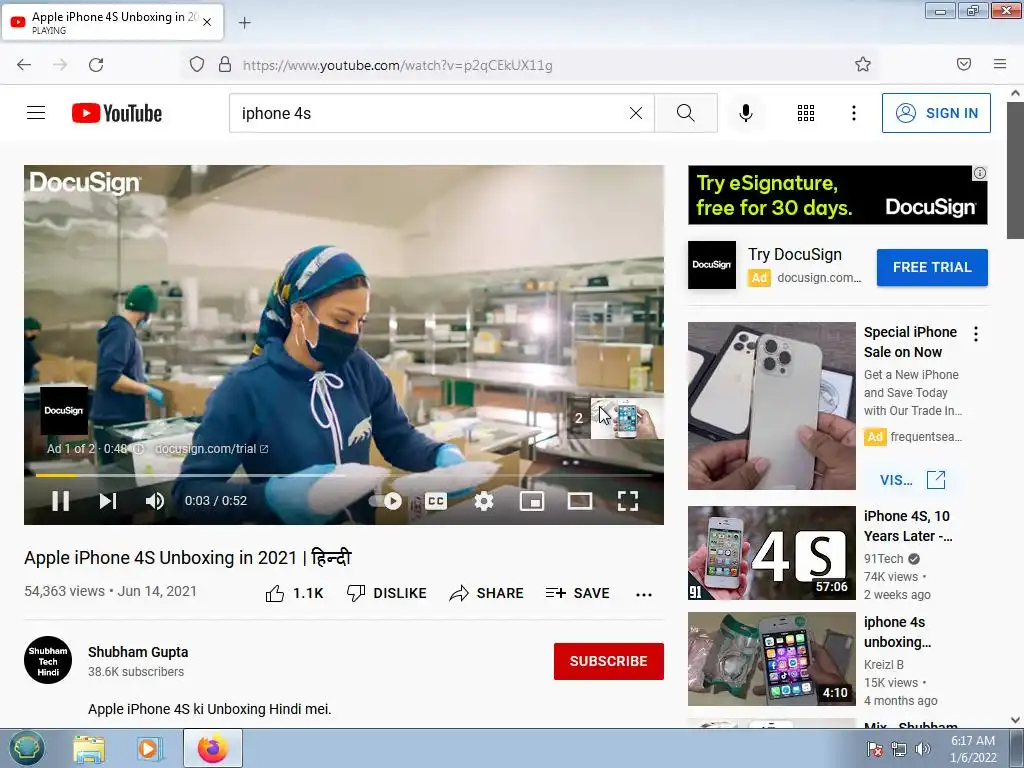1024x768 pixels.
Task: Open the YouTube apps grid
Action: (806, 113)
